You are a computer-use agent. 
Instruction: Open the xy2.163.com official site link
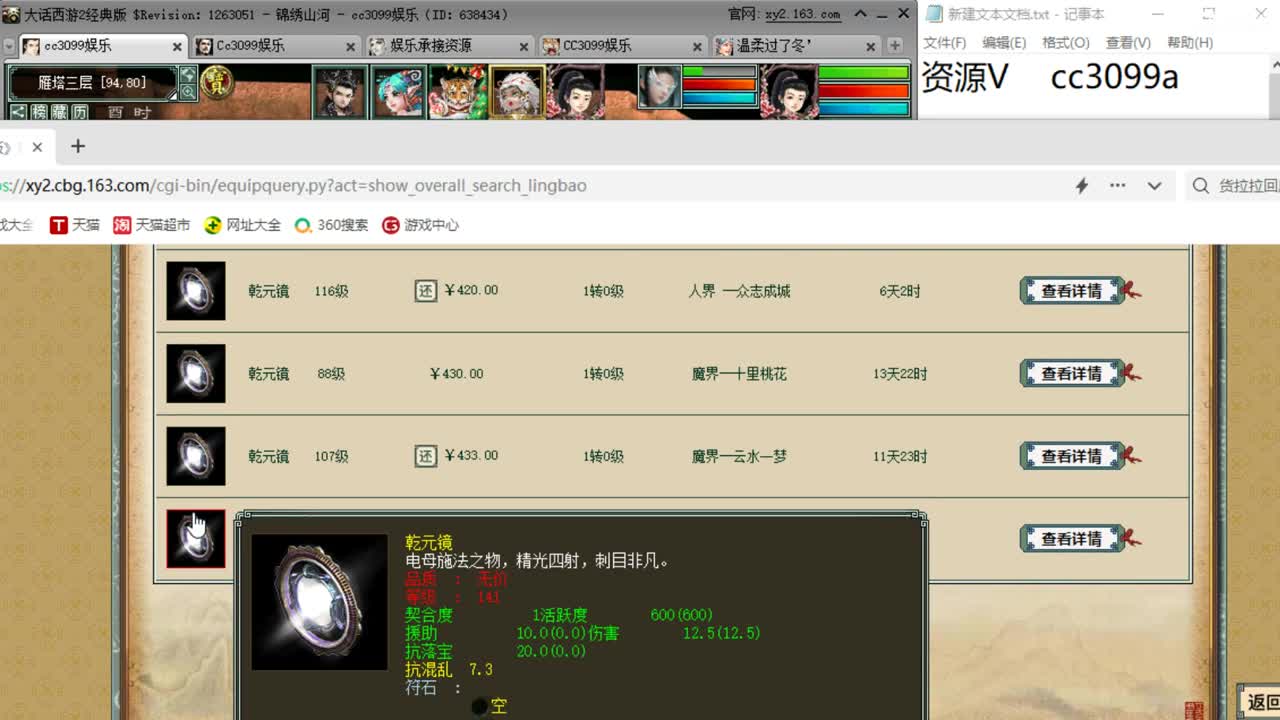802,14
